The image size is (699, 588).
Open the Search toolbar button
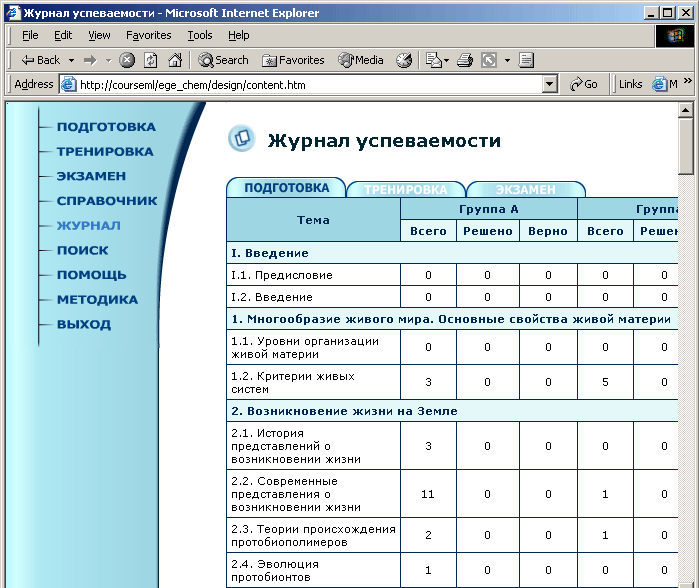point(223,60)
